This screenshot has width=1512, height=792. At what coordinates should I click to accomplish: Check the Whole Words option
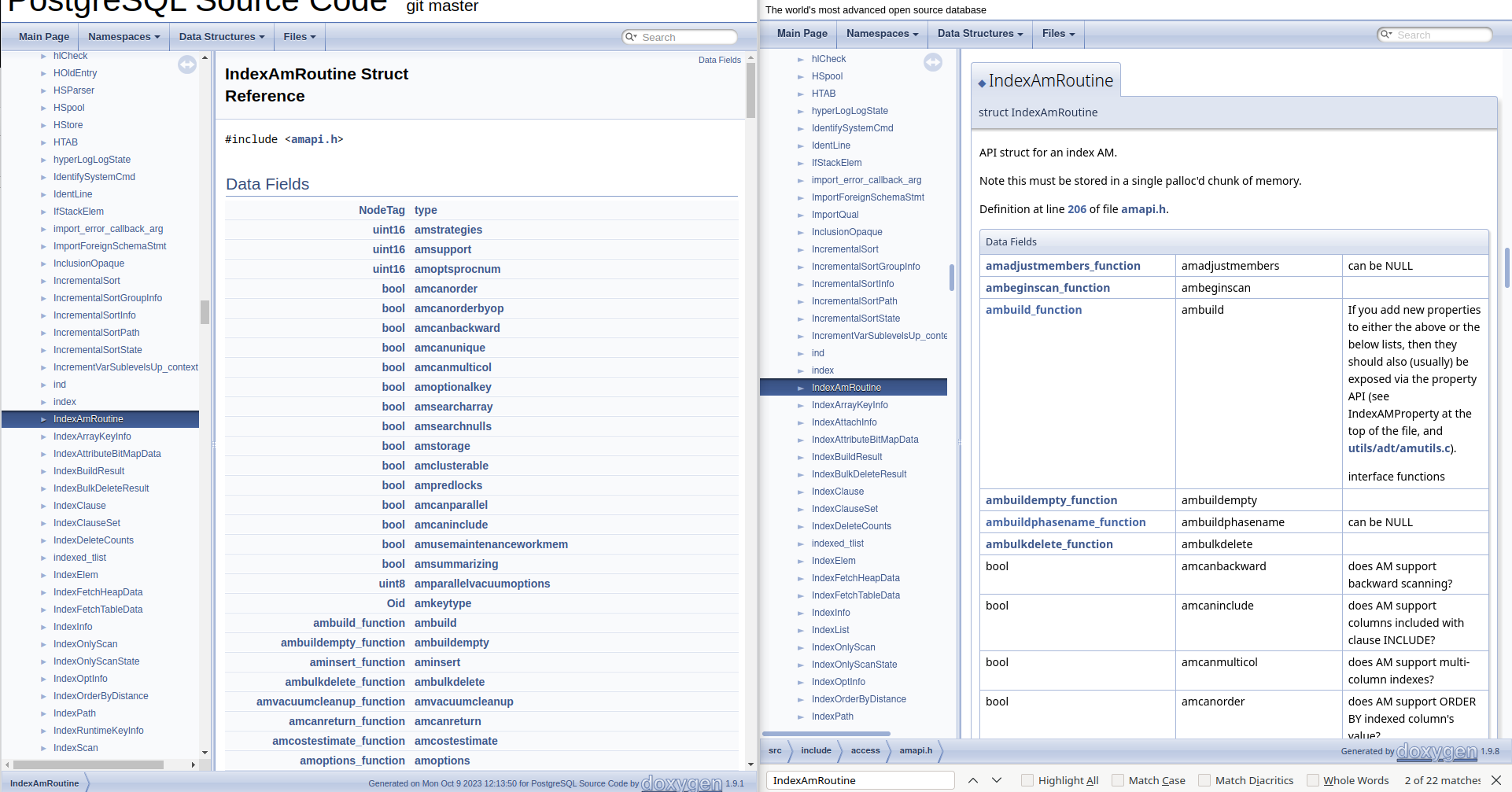pyautogui.click(x=1313, y=780)
